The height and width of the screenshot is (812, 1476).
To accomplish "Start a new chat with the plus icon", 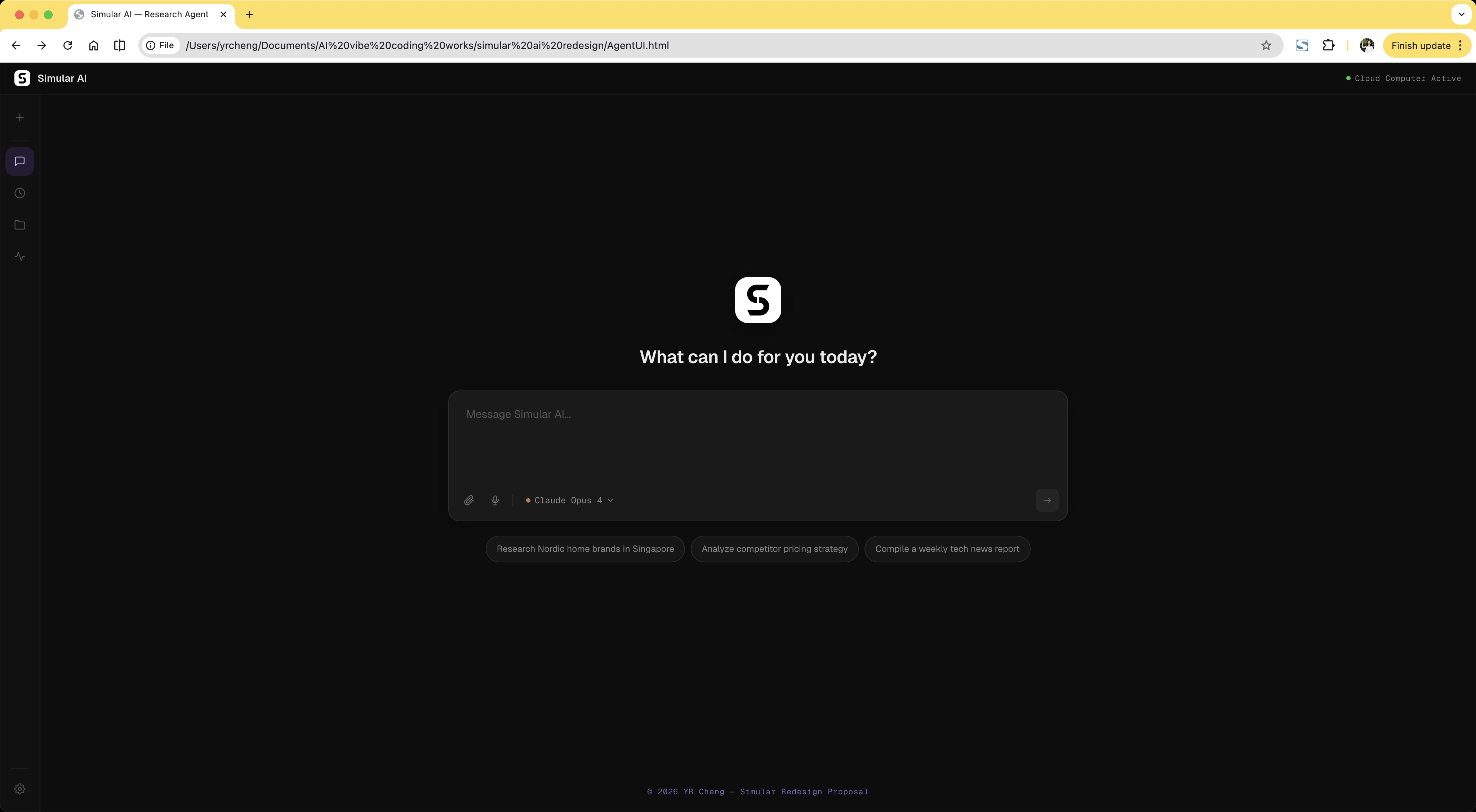I will point(19,117).
